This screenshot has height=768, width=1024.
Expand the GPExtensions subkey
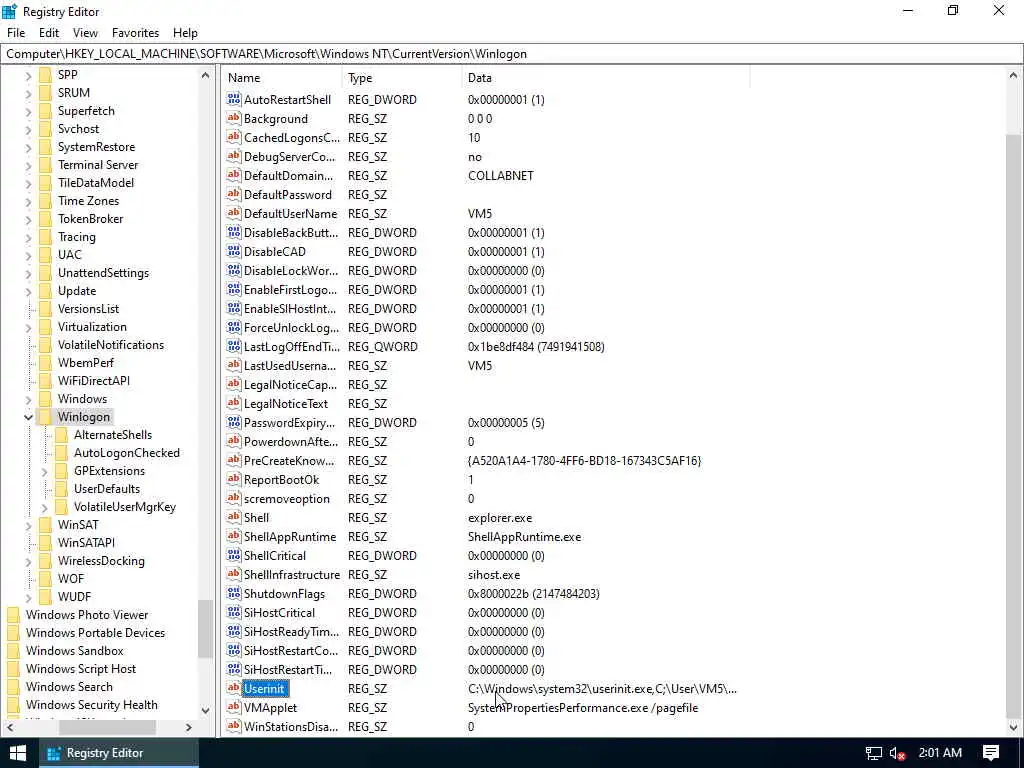tap(44, 472)
